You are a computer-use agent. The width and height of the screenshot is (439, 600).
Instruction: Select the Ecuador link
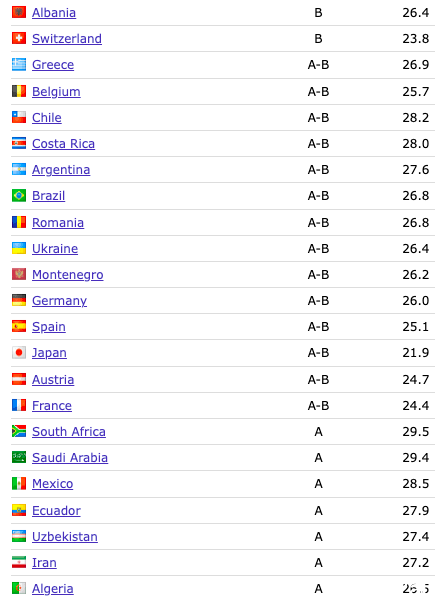tap(56, 510)
